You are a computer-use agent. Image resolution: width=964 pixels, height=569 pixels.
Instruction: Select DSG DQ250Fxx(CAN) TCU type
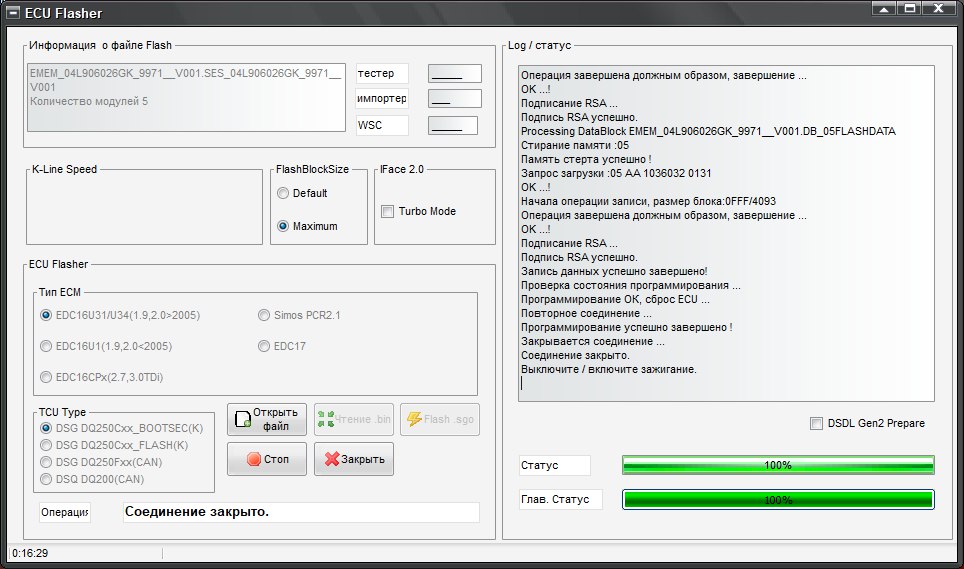45,462
